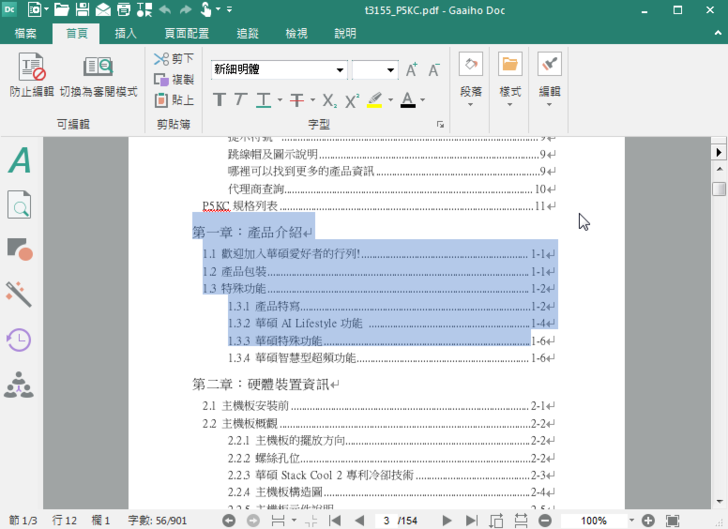This screenshot has width=728, height=529.
Task: Click the 防止編輯 prevent-editing icon
Action: tap(32, 68)
